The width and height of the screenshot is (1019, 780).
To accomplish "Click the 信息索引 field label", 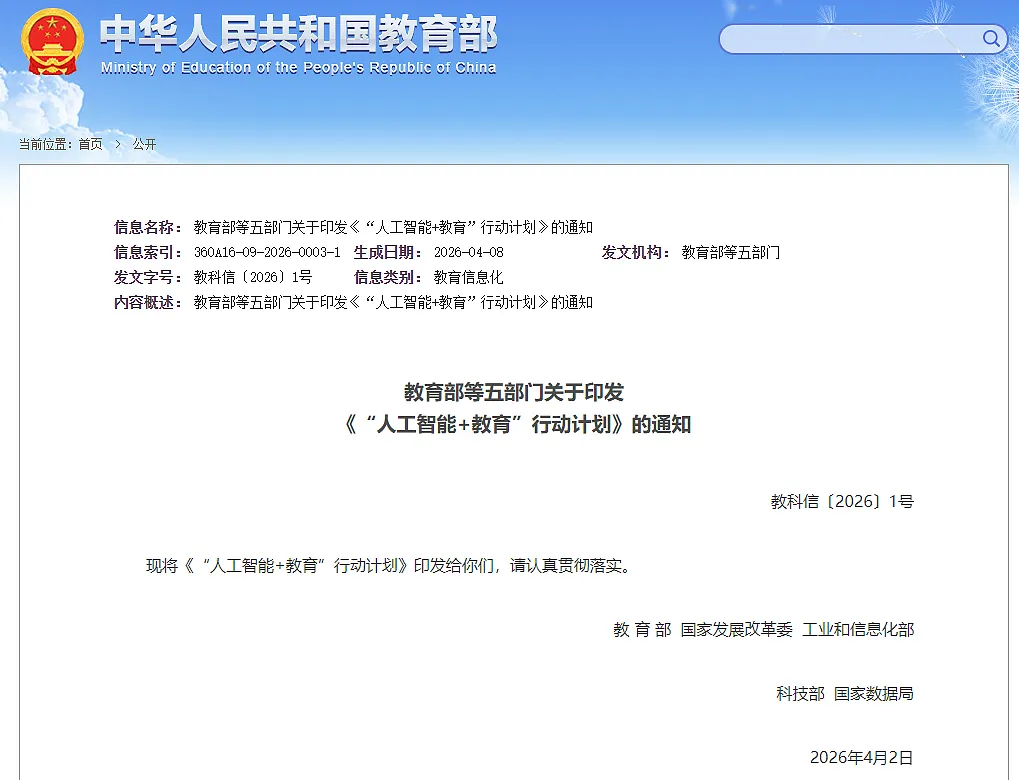I will pyautogui.click(x=148, y=252).
